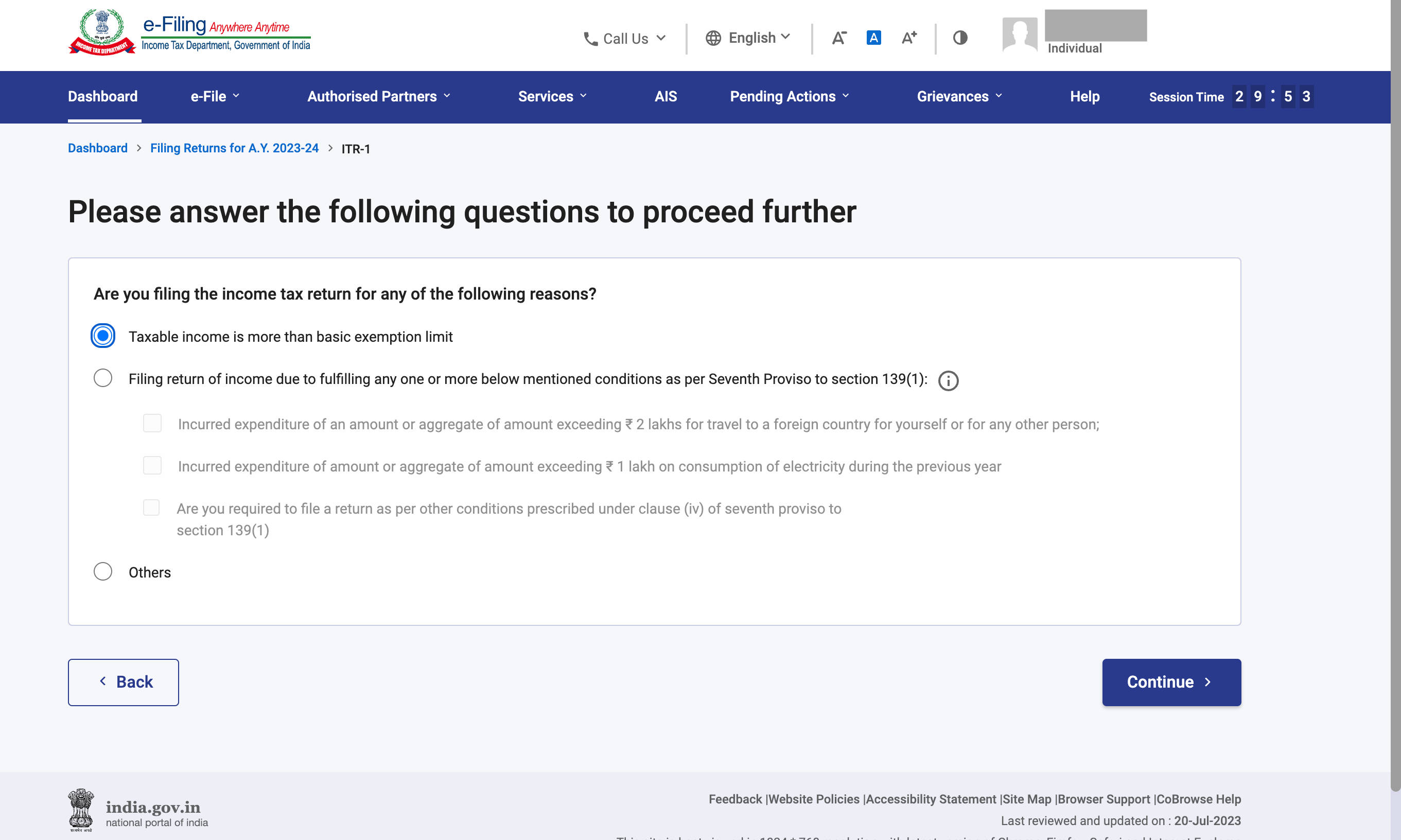
Task: Go to Filing Returns for A.Y. 2023-24 breadcrumb
Action: click(234, 148)
